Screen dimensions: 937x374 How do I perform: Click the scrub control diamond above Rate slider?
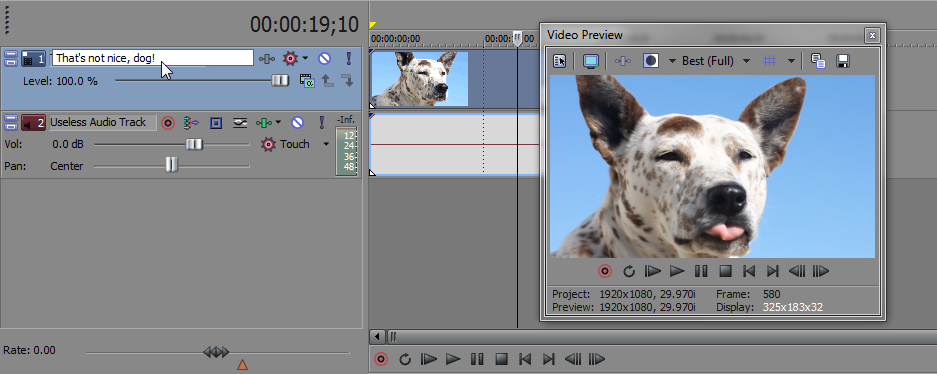coord(216,352)
